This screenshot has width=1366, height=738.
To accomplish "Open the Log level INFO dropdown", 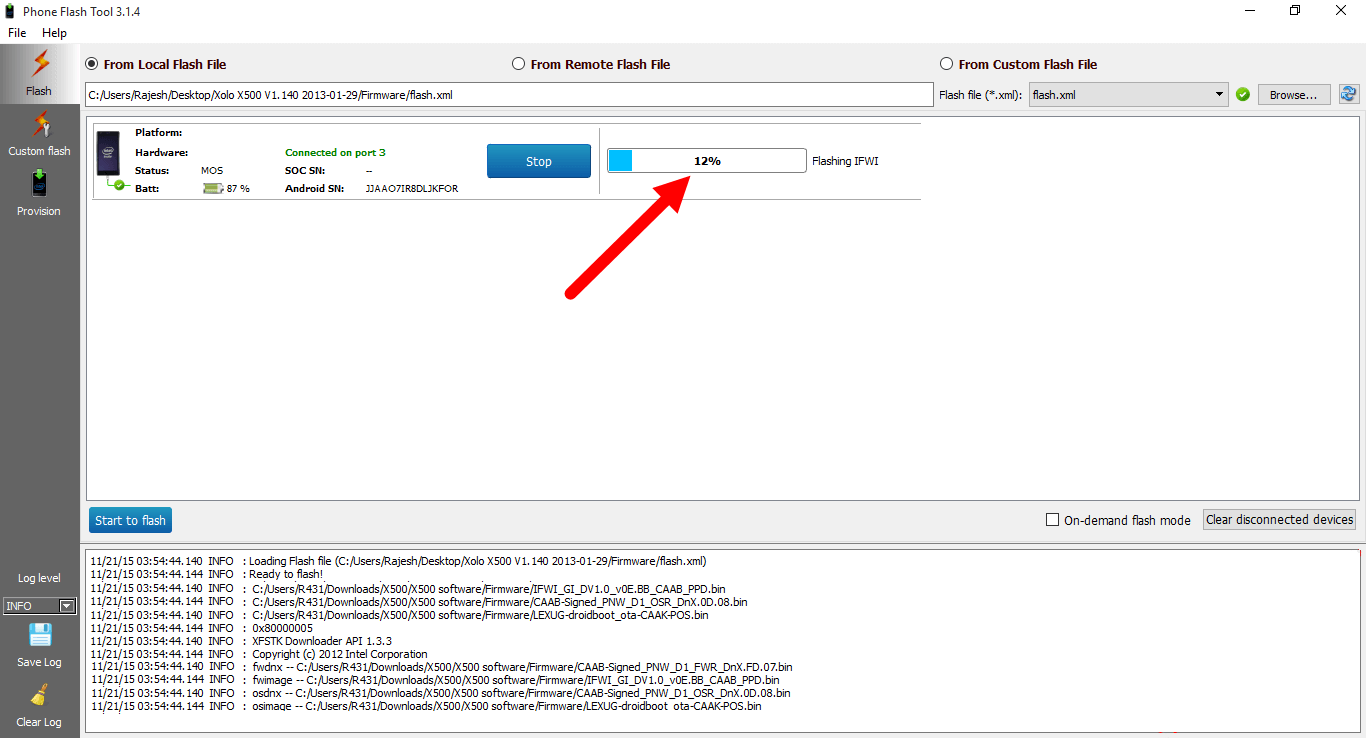I will tap(40, 606).
